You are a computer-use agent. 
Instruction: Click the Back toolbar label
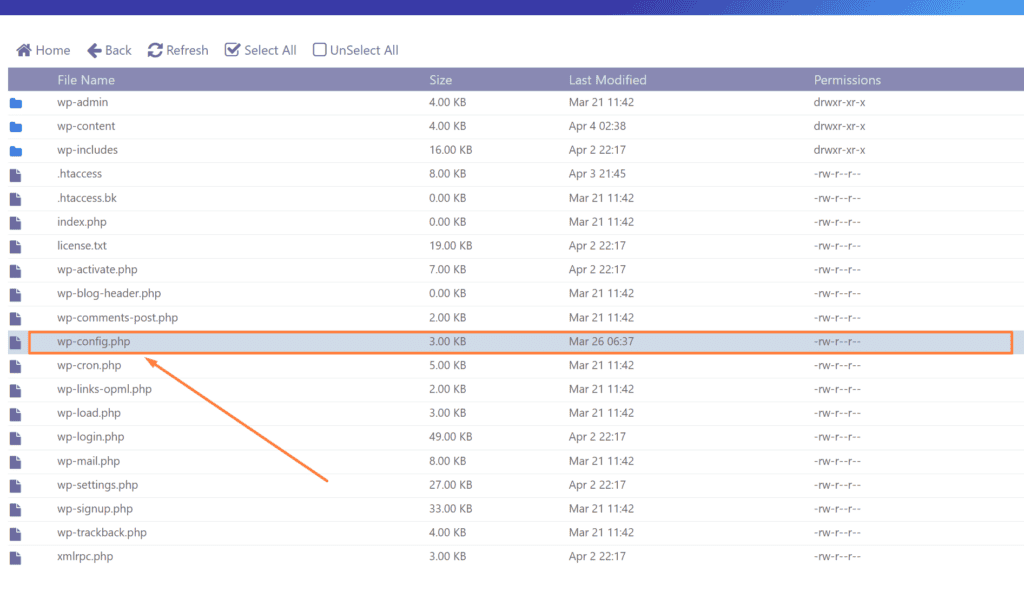coord(118,50)
